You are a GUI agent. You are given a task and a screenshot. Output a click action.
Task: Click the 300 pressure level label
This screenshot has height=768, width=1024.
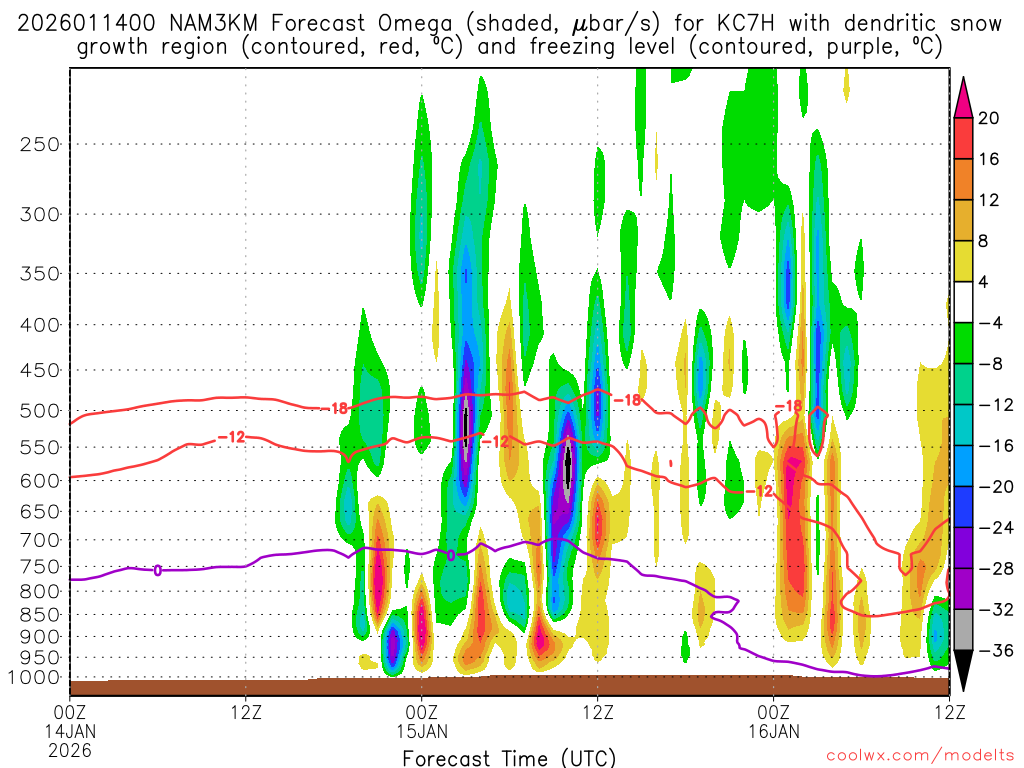[x=40, y=214]
